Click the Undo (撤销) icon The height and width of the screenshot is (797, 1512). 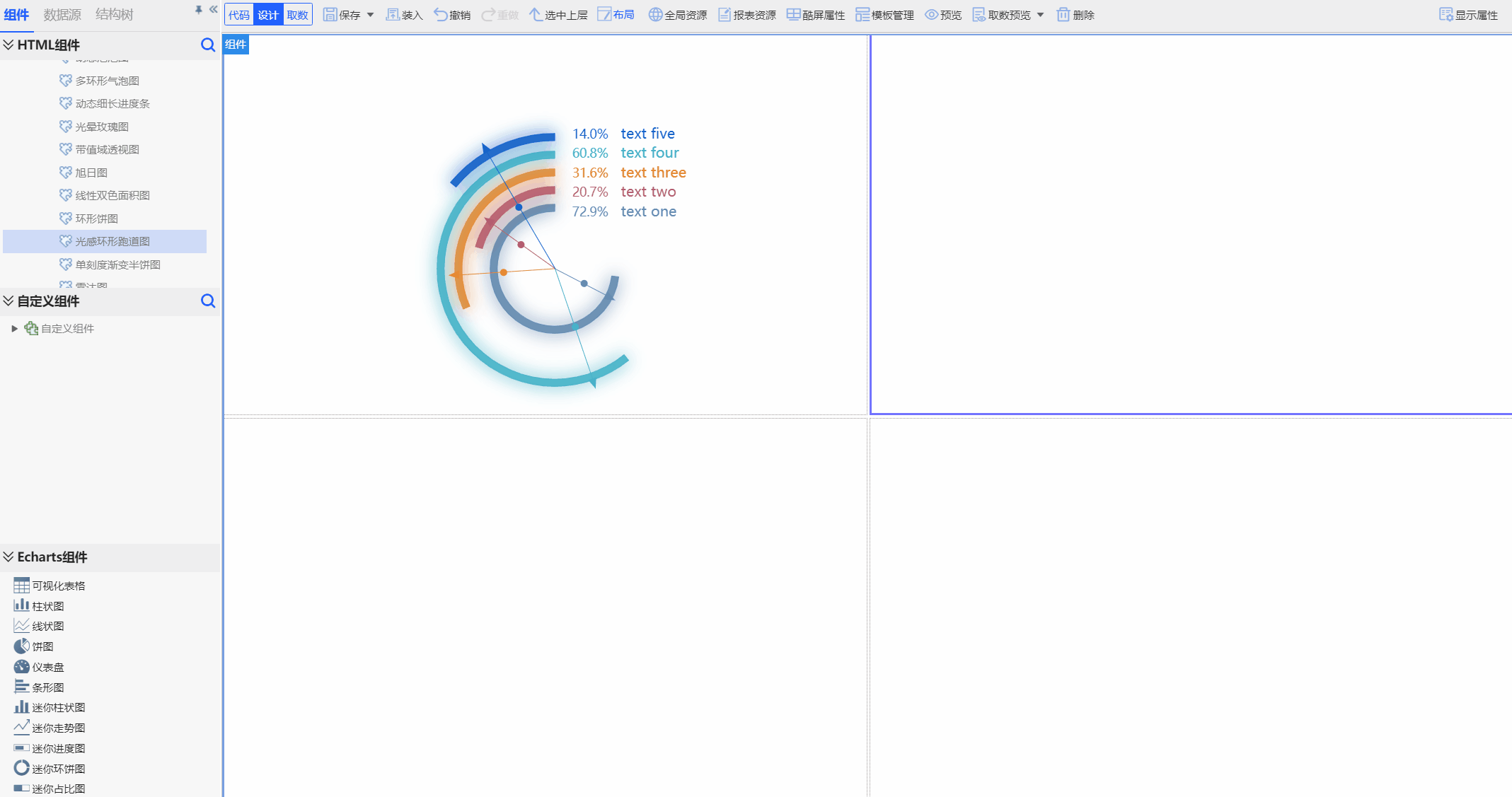(x=440, y=15)
